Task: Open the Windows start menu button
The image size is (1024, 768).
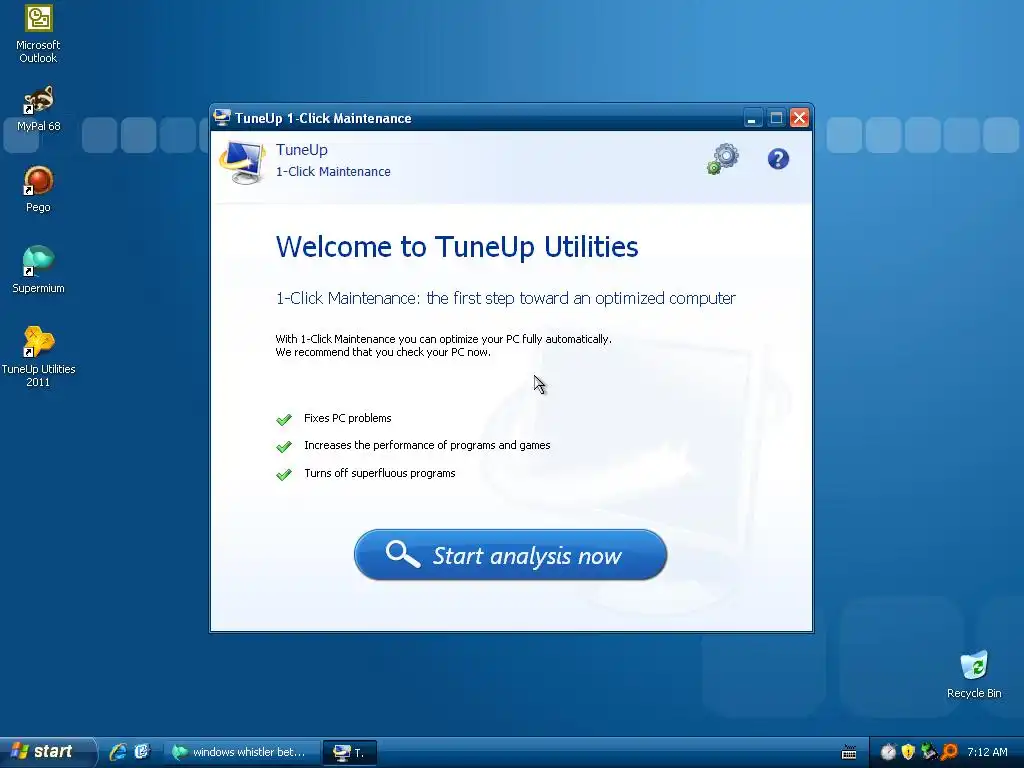Action: (47, 752)
